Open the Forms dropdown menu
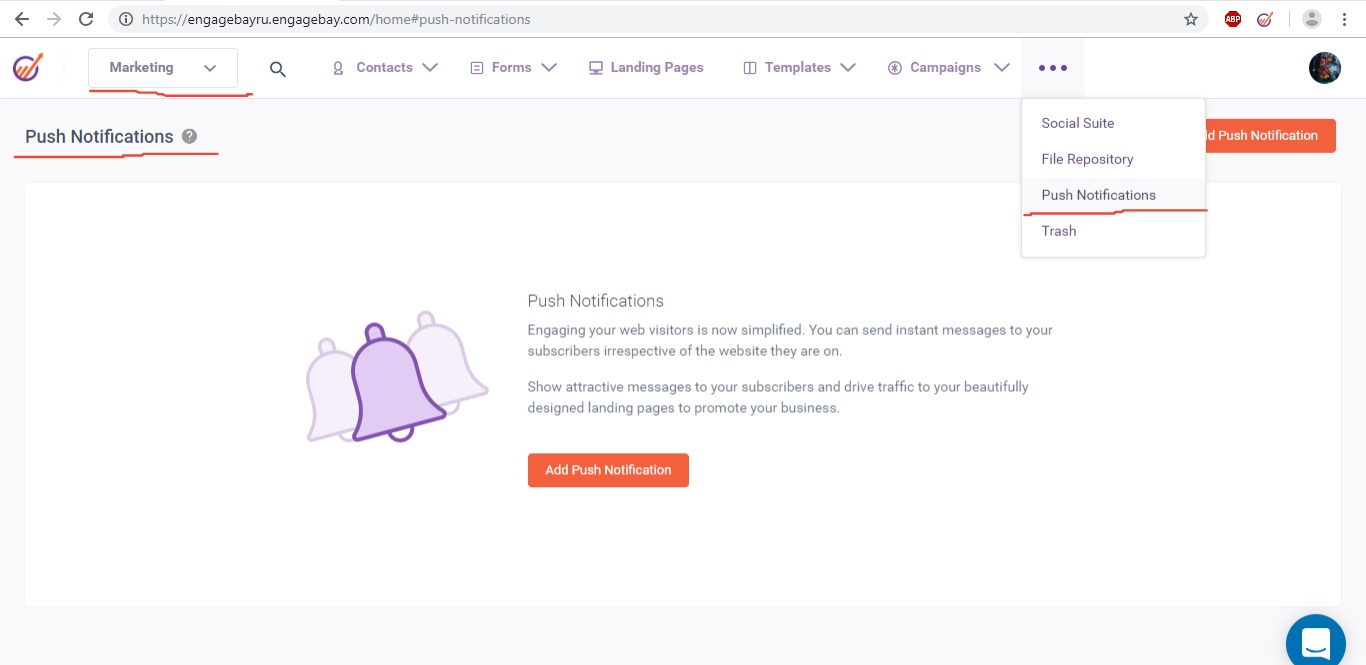The image size is (1366, 665). pyautogui.click(x=513, y=68)
